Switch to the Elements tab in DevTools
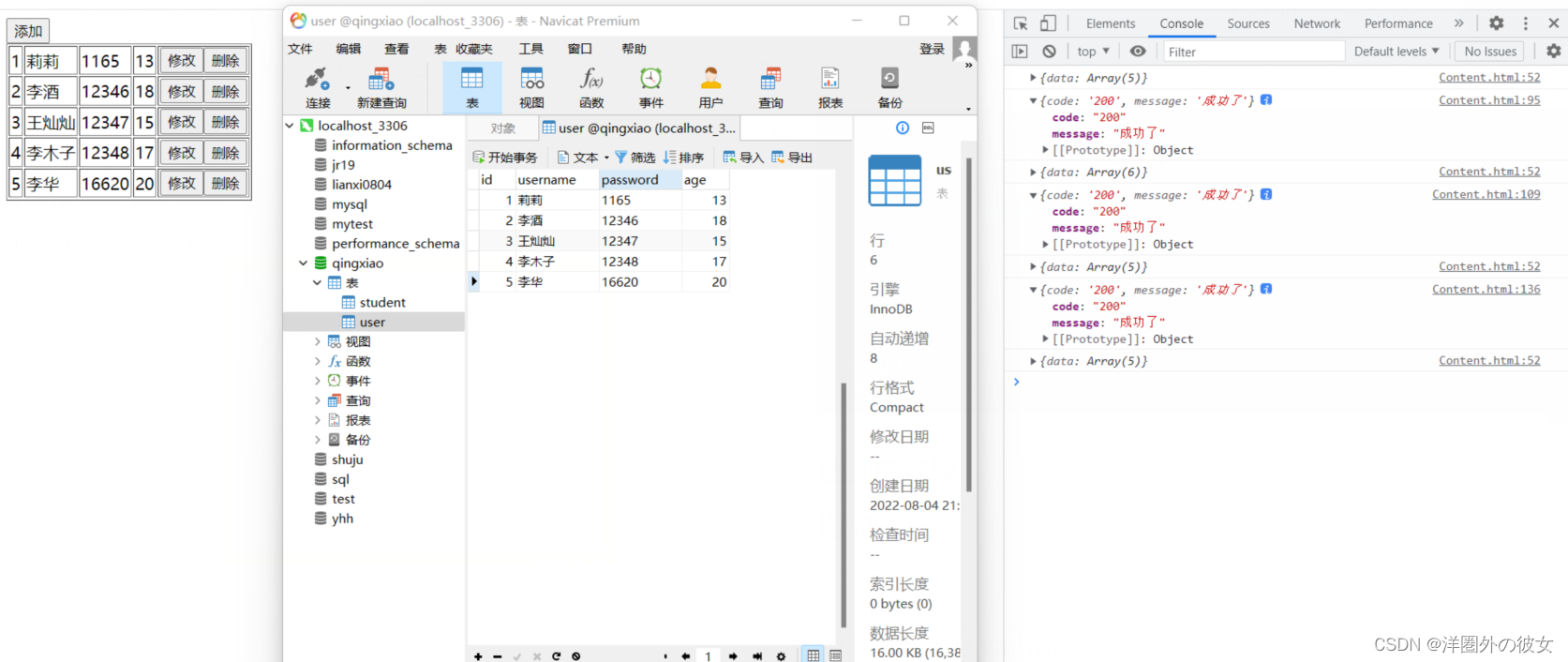This screenshot has height=662, width=1568. click(x=1111, y=23)
